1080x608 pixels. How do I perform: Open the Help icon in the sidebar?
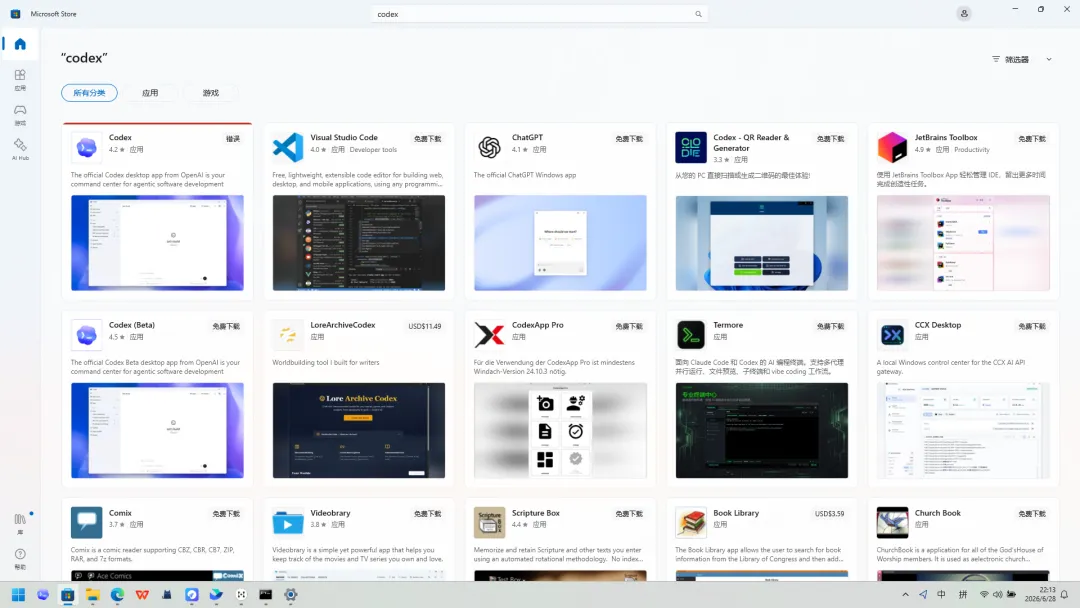[x=20, y=558]
